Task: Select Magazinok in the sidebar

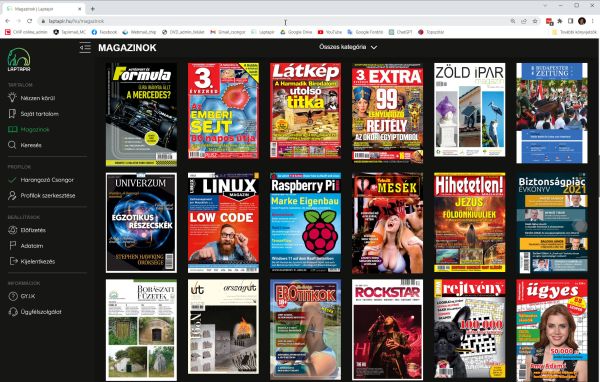Action: [x=35, y=129]
